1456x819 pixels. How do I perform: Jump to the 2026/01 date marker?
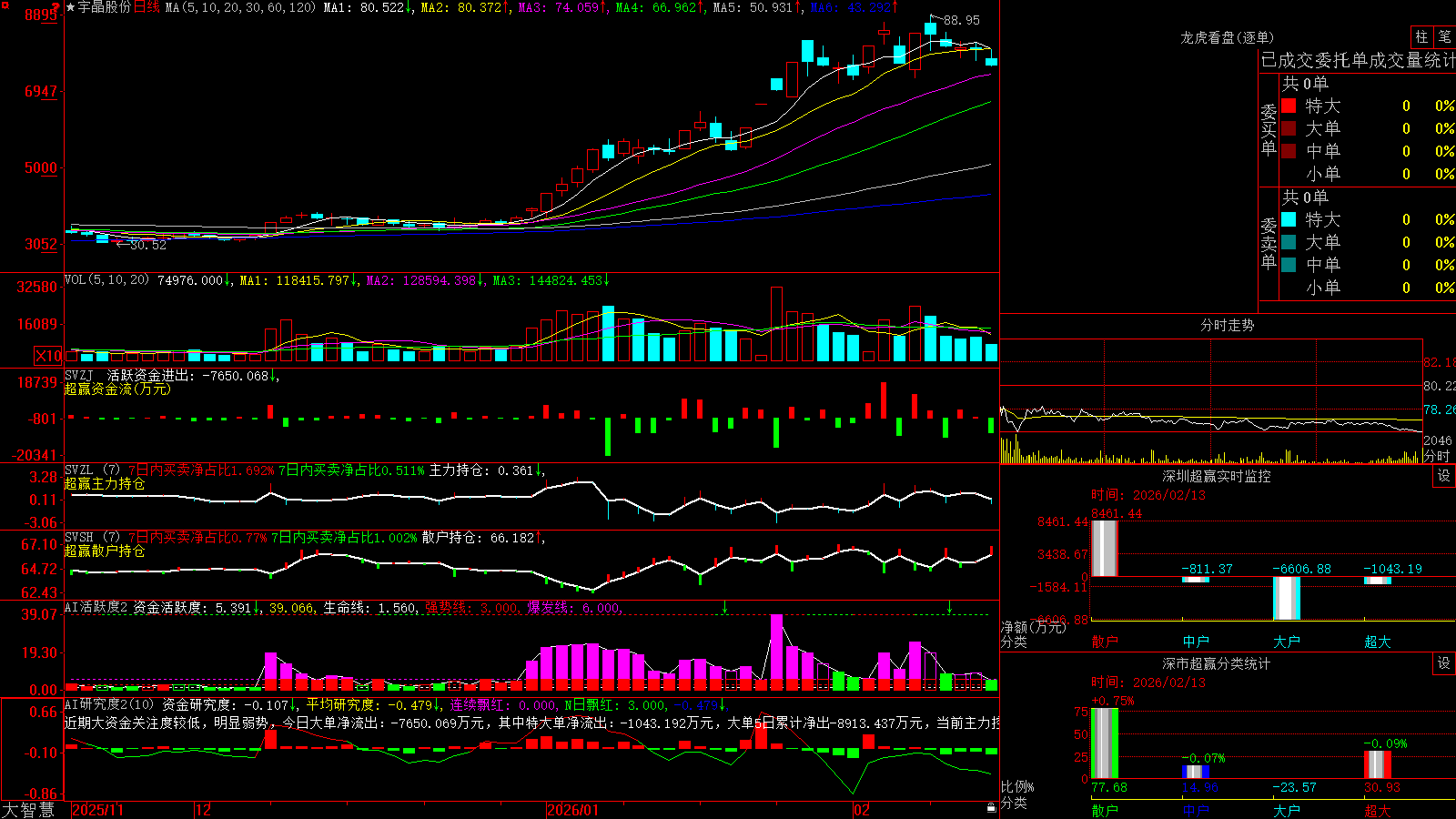pos(572,810)
